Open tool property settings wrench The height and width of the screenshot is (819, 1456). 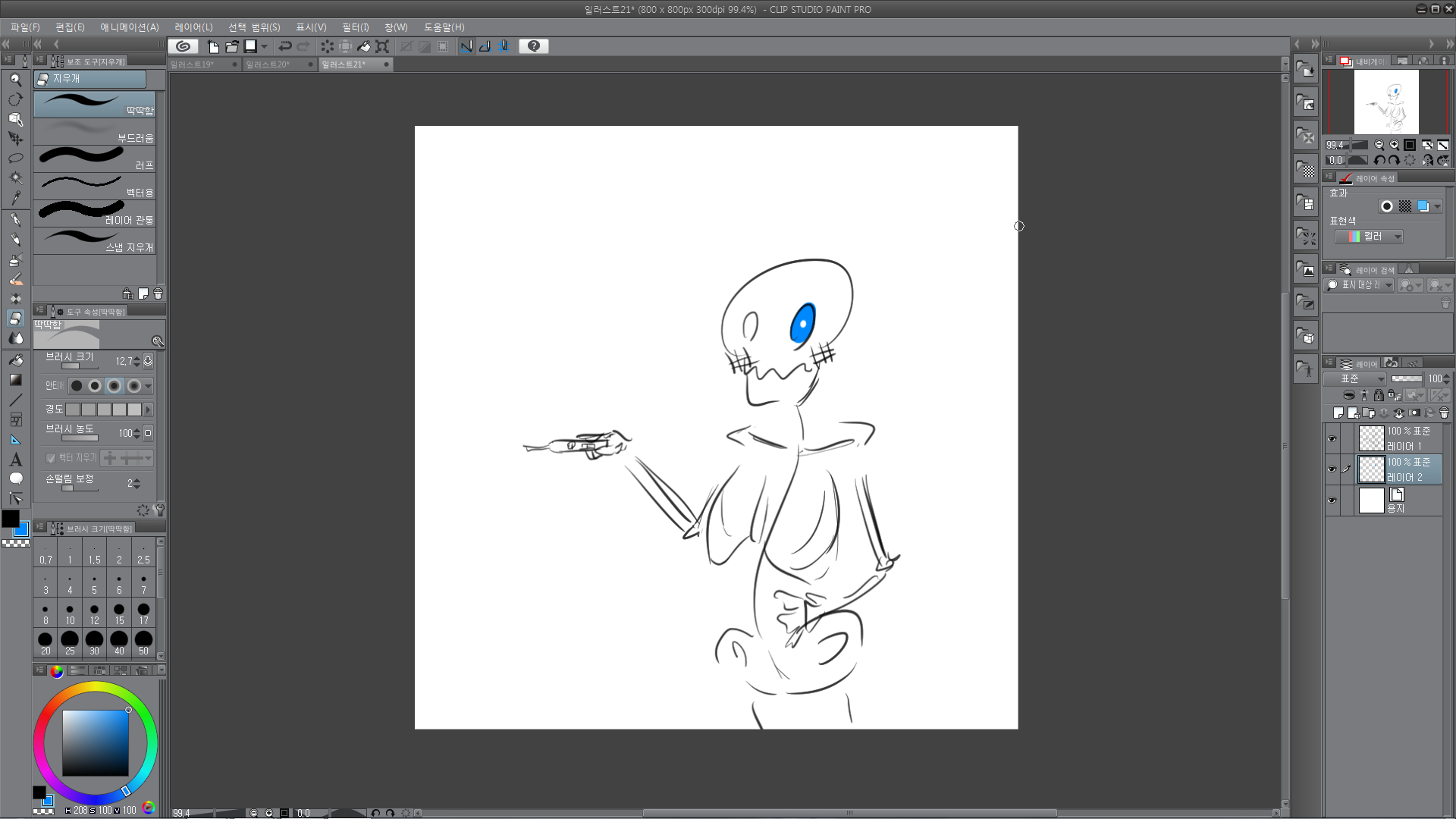pos(158,510)
